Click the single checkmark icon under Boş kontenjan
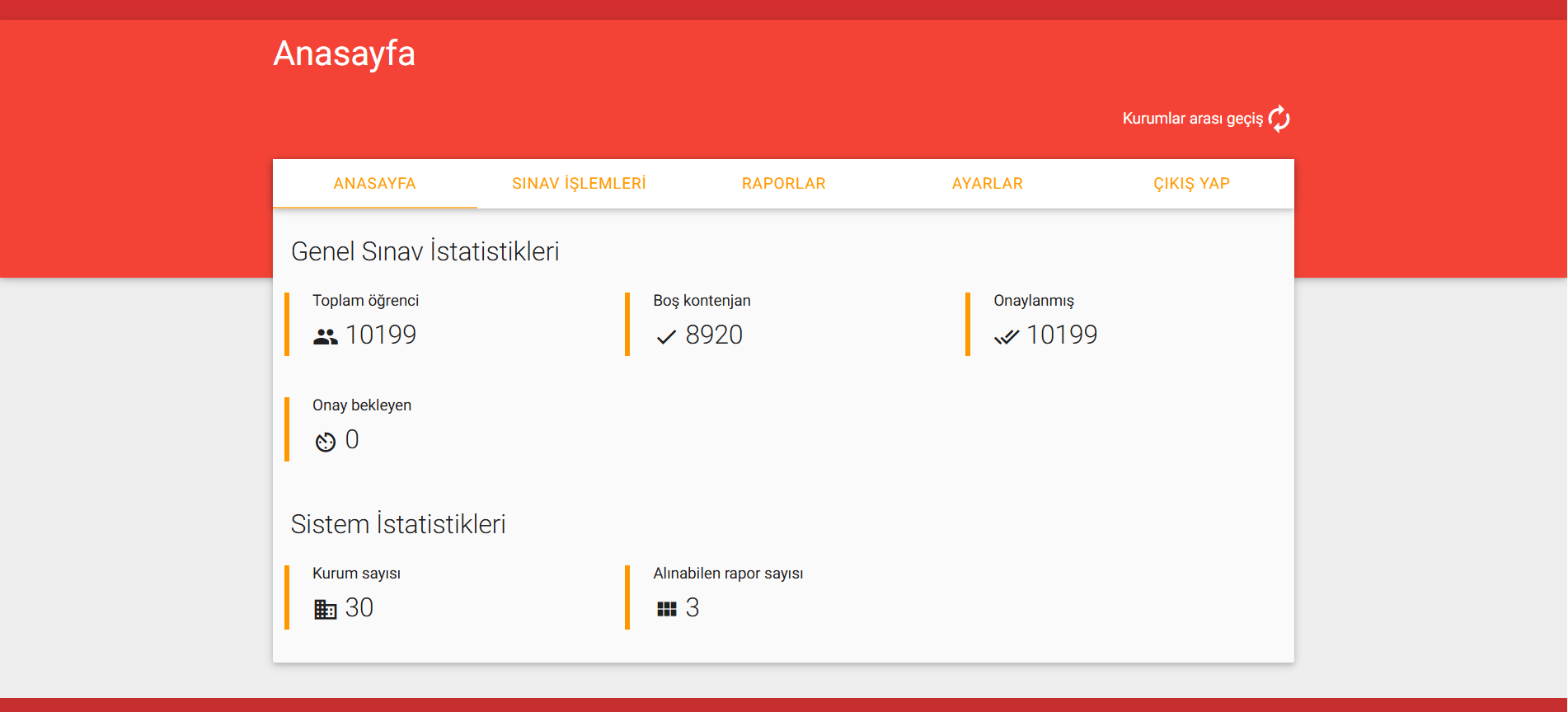 click(x=666, y=336)
